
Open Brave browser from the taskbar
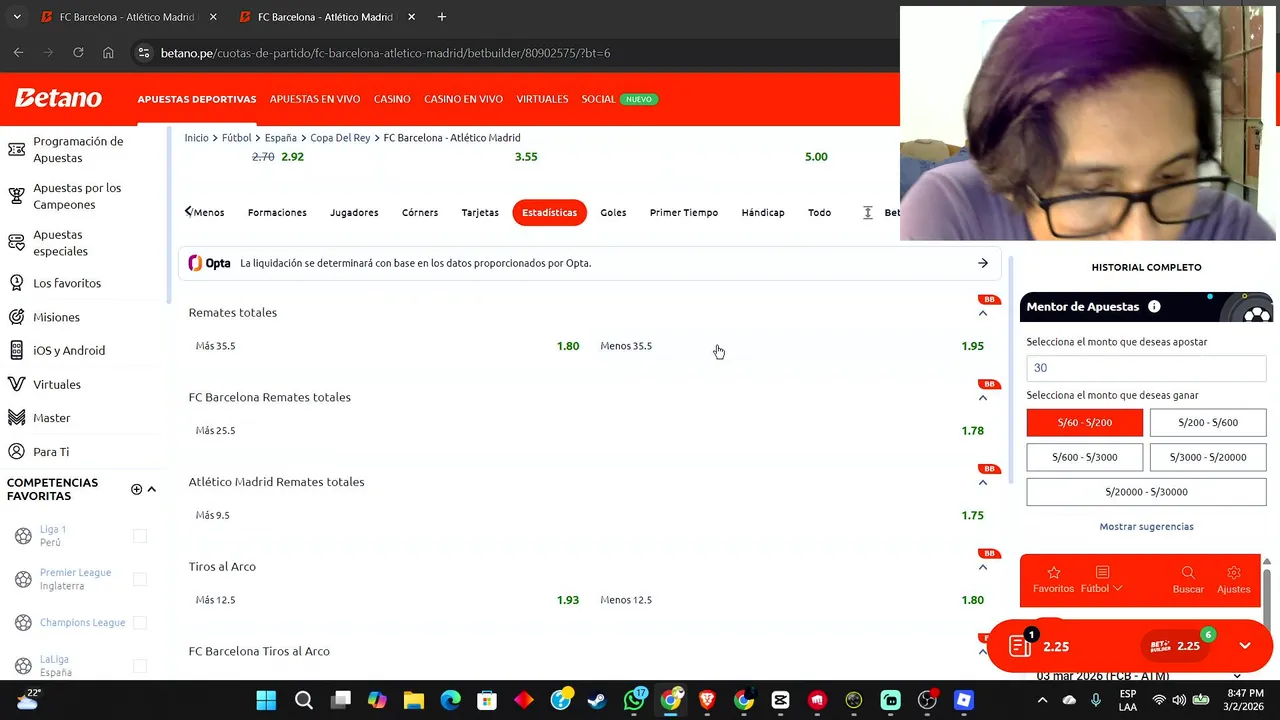coord(707,700)
